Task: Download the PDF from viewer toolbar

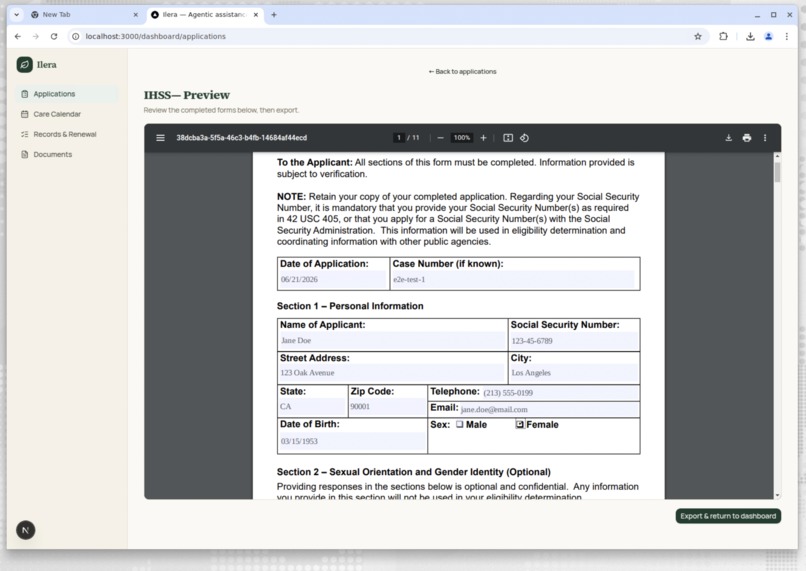Action: click(728, 138)
